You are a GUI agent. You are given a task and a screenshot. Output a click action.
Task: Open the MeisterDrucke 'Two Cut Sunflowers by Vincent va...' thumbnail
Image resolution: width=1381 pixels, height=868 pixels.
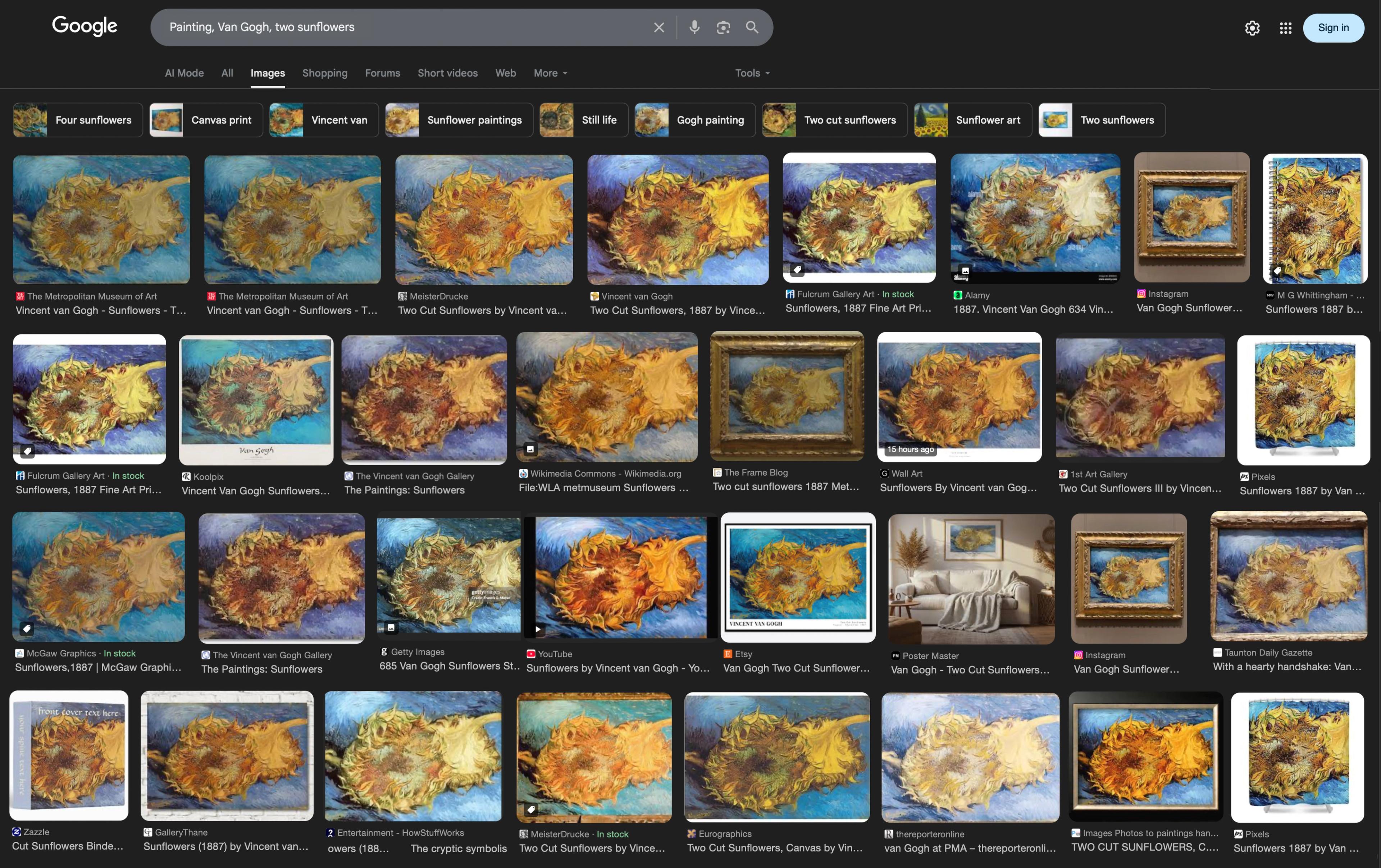(483, 220)
